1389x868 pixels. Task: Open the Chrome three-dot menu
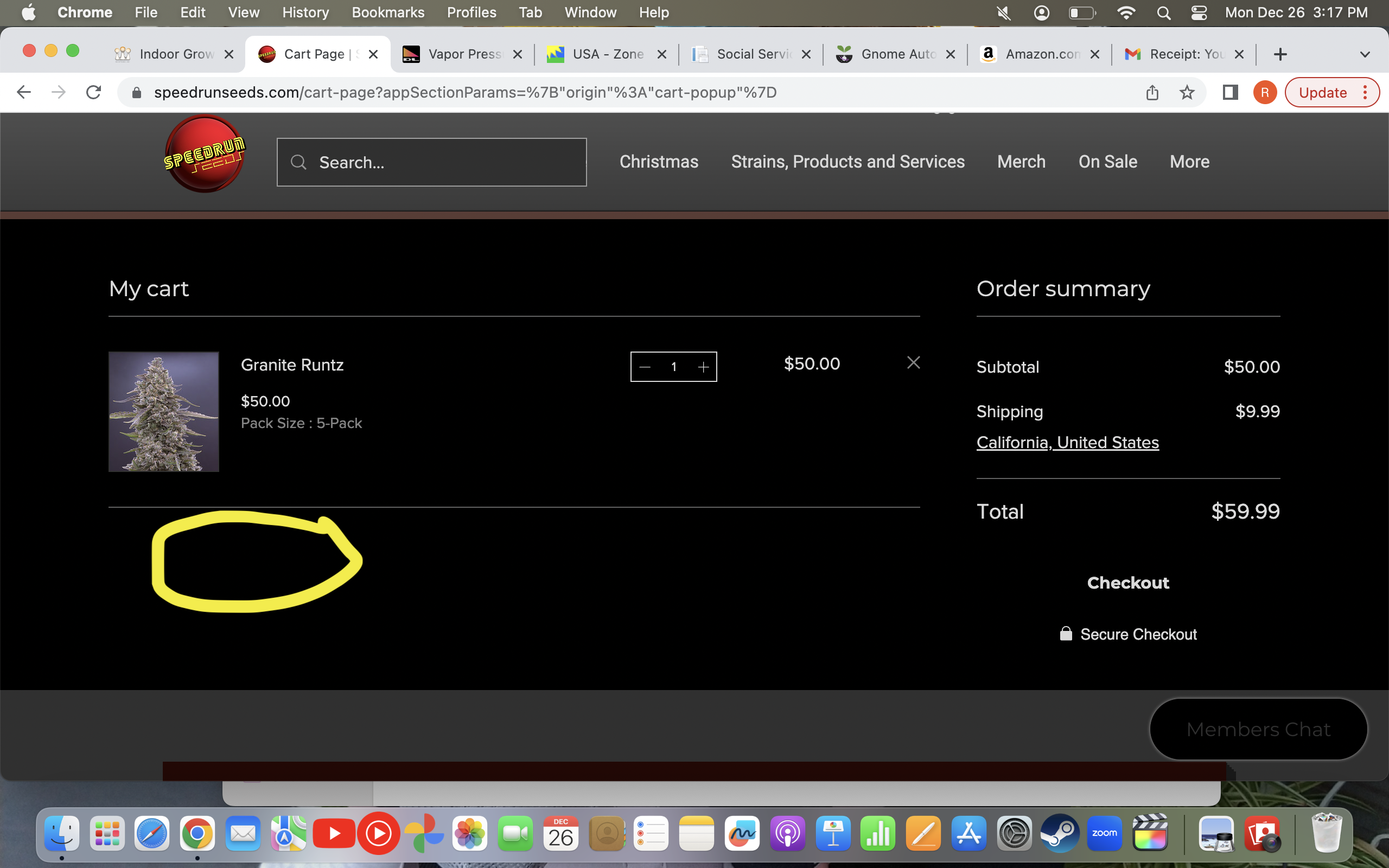(x=1366, y=92)
